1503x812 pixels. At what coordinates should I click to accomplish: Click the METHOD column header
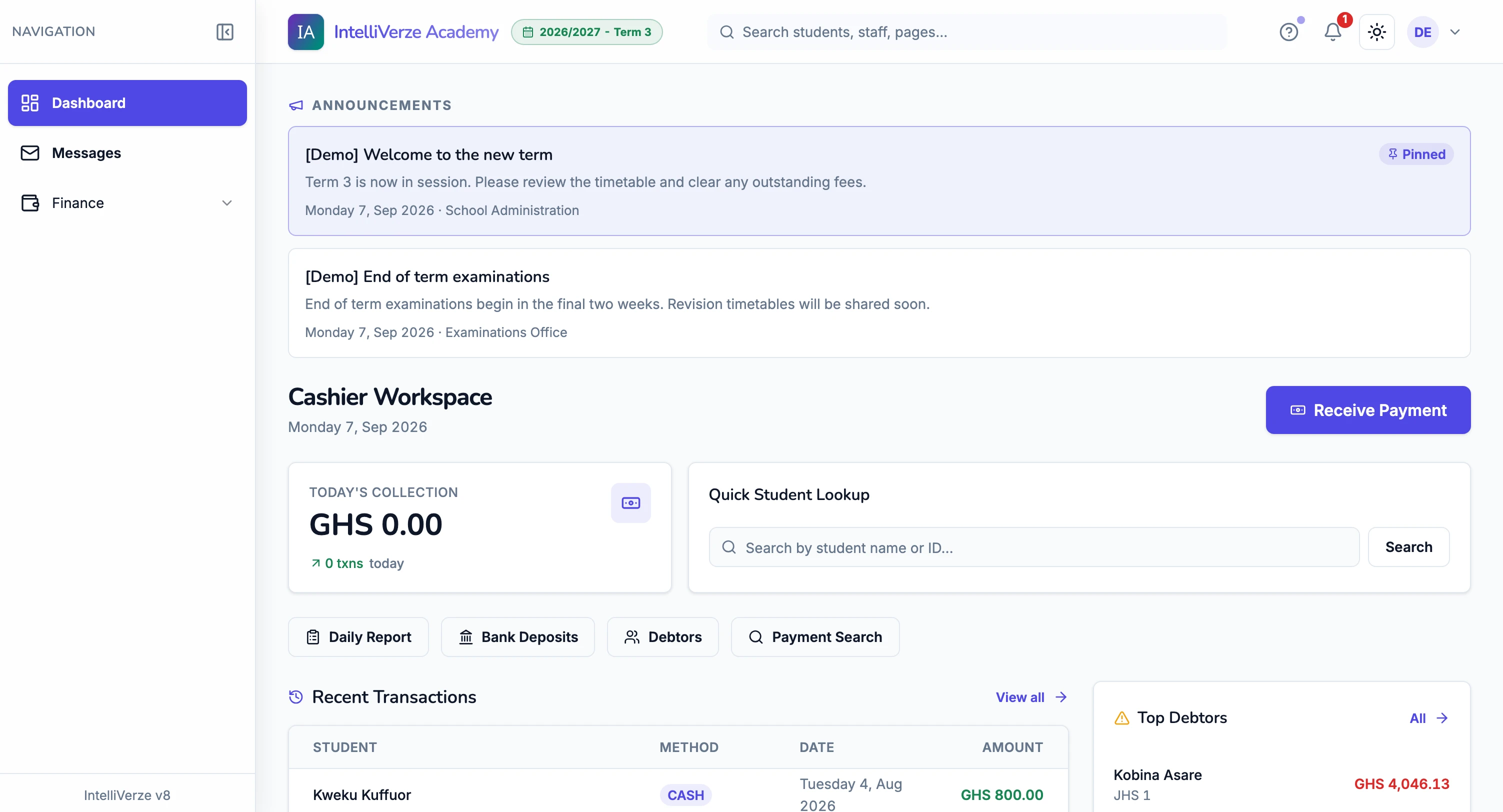click(x=688, y=747)
